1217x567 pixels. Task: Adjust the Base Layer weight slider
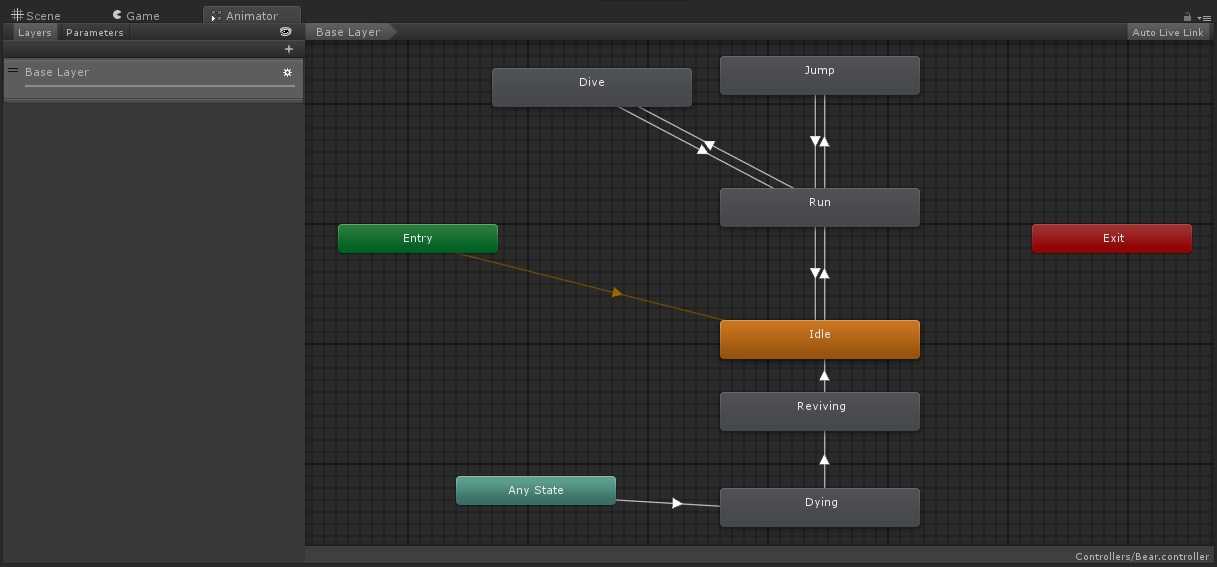pyautogui.click(x=160, y=86)
